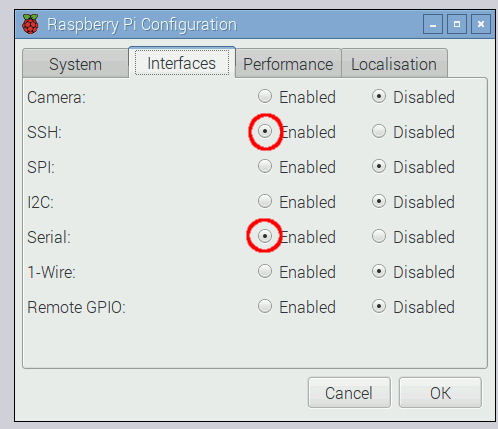The image size is (498, 429).
Task: Go to the Localisation tab
Action: 394,63
